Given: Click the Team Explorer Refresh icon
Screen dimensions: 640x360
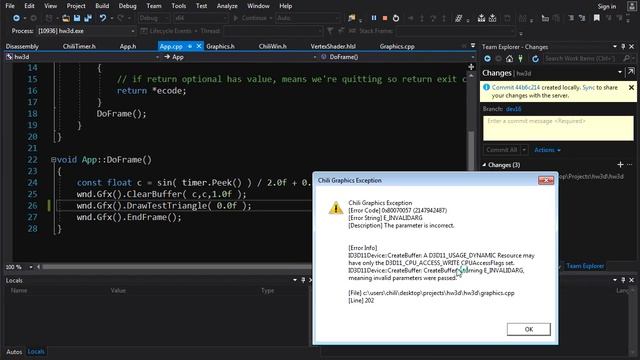Looking at the screenshot, I should pos(535,59).
